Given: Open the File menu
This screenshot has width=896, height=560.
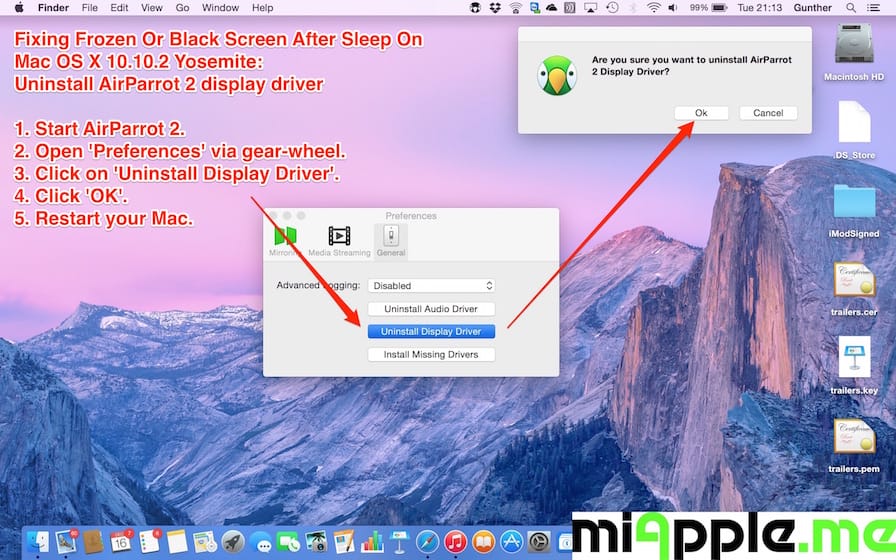Looking at the screenshot, I should (90, 7).
